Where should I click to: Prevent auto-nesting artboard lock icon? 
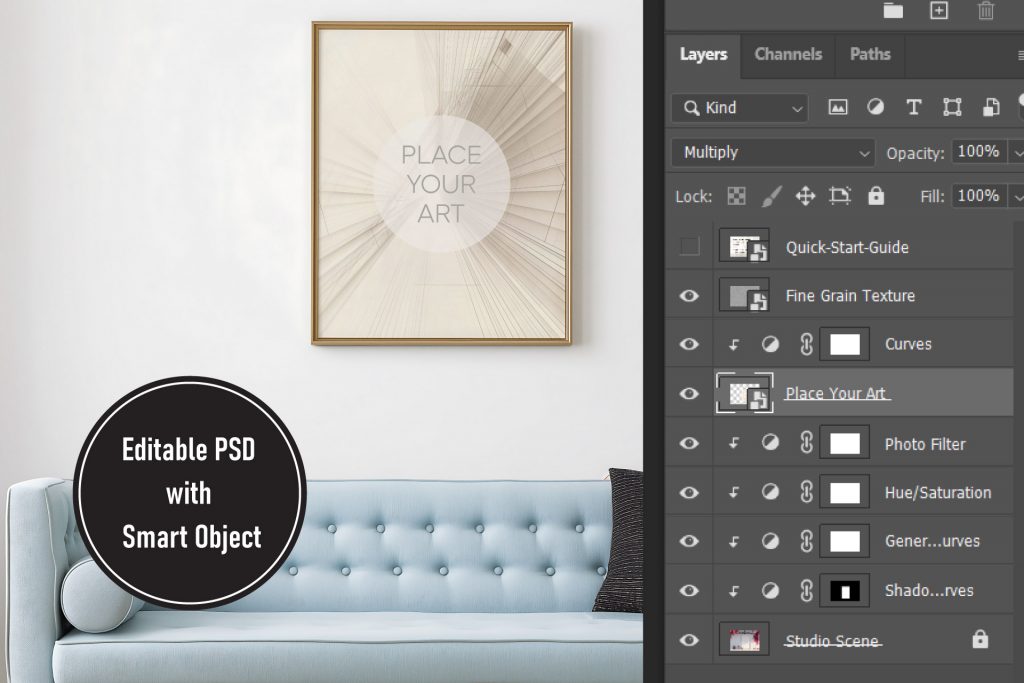[x=840, y=196]
